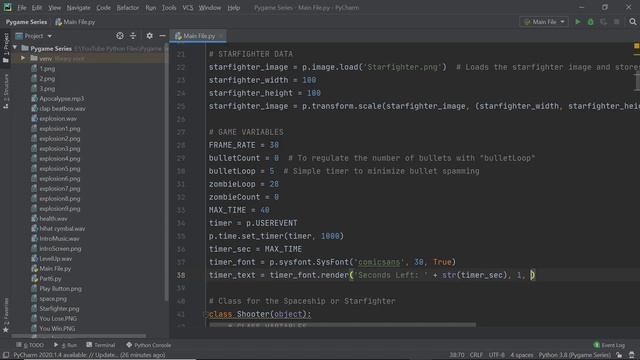640x360 pixels.
Task: Open the Navigate menu
Action: 78,7
